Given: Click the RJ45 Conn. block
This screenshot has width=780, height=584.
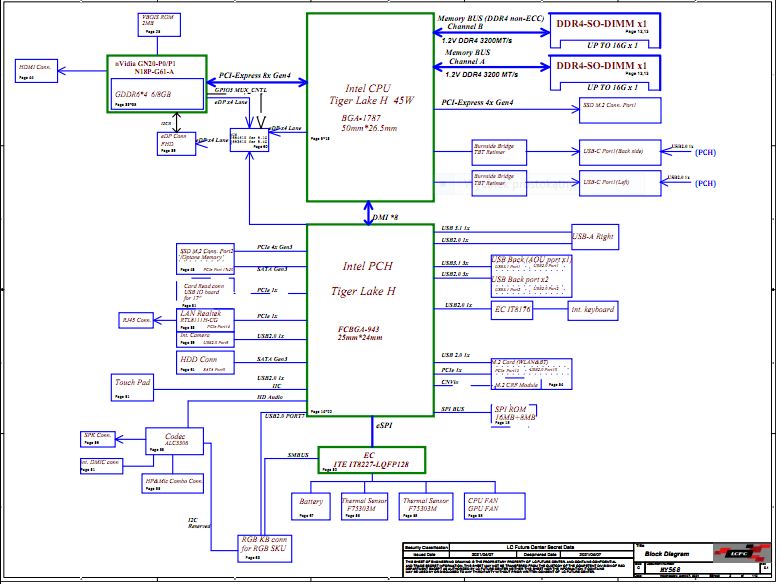Looking at the screenshot, I should click(136, 320).
